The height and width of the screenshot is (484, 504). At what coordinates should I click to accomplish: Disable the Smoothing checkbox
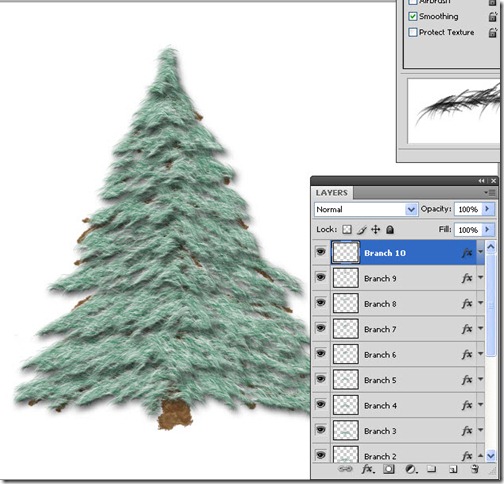[x=413, y=16]
